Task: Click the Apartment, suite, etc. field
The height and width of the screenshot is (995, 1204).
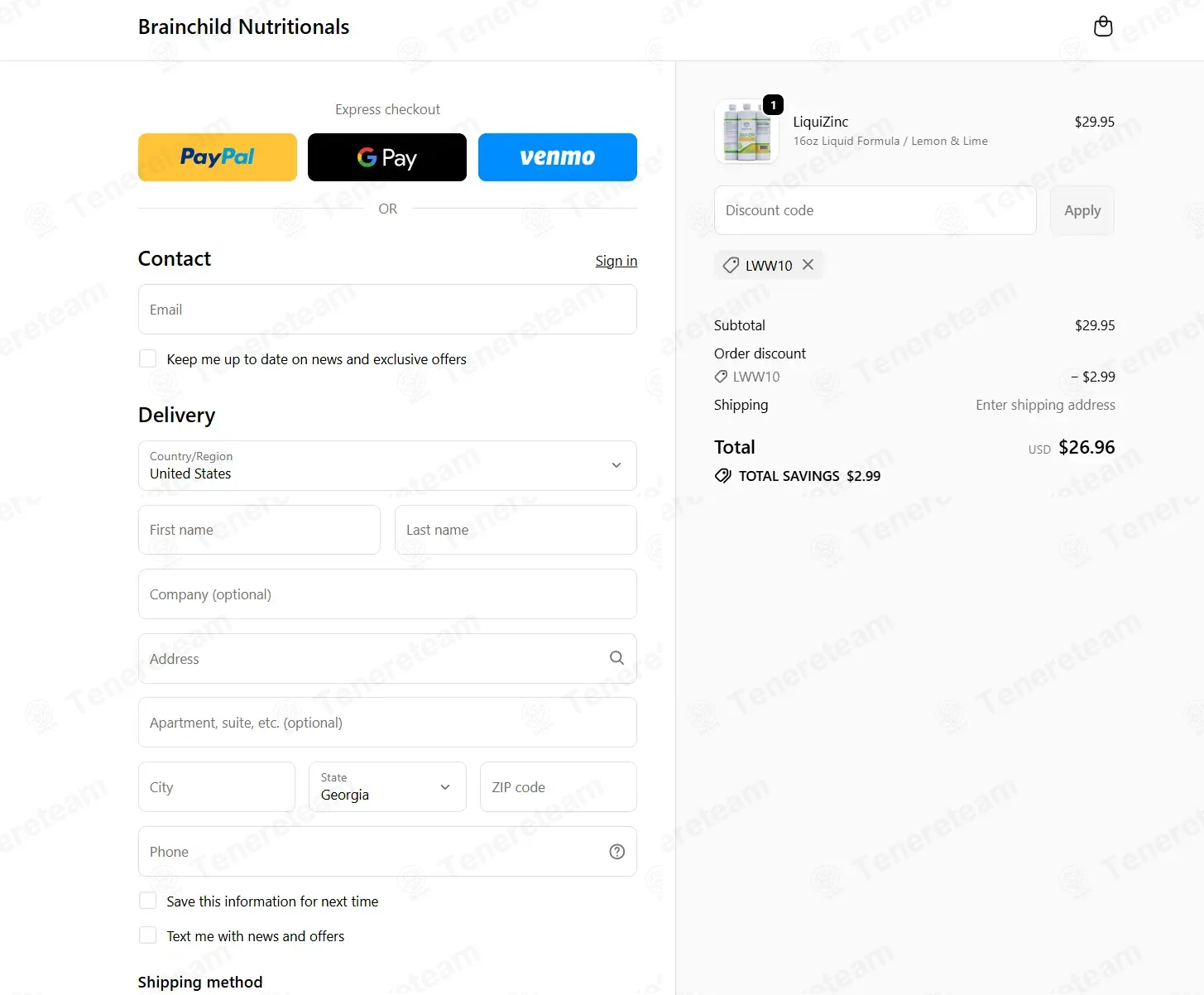Action: click(387, 722)
